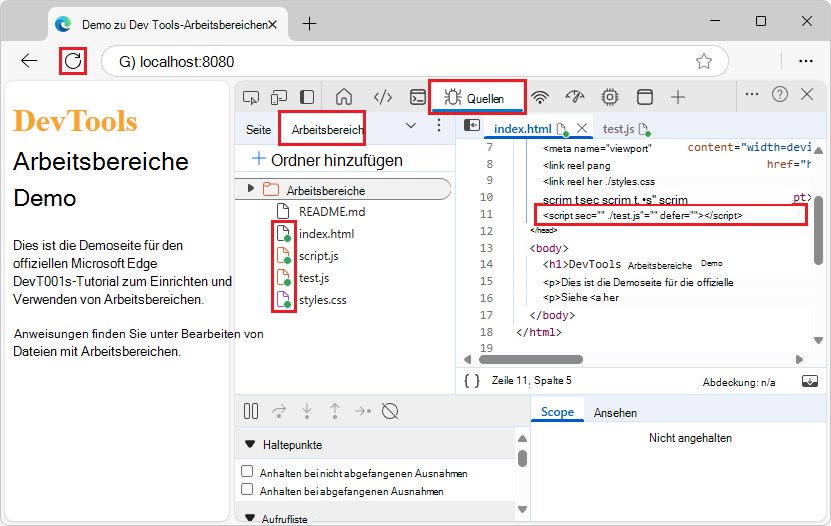Open the Network tool with the wifi icon
This screenshot has height=526, width=831.
[x=540, y=97]
